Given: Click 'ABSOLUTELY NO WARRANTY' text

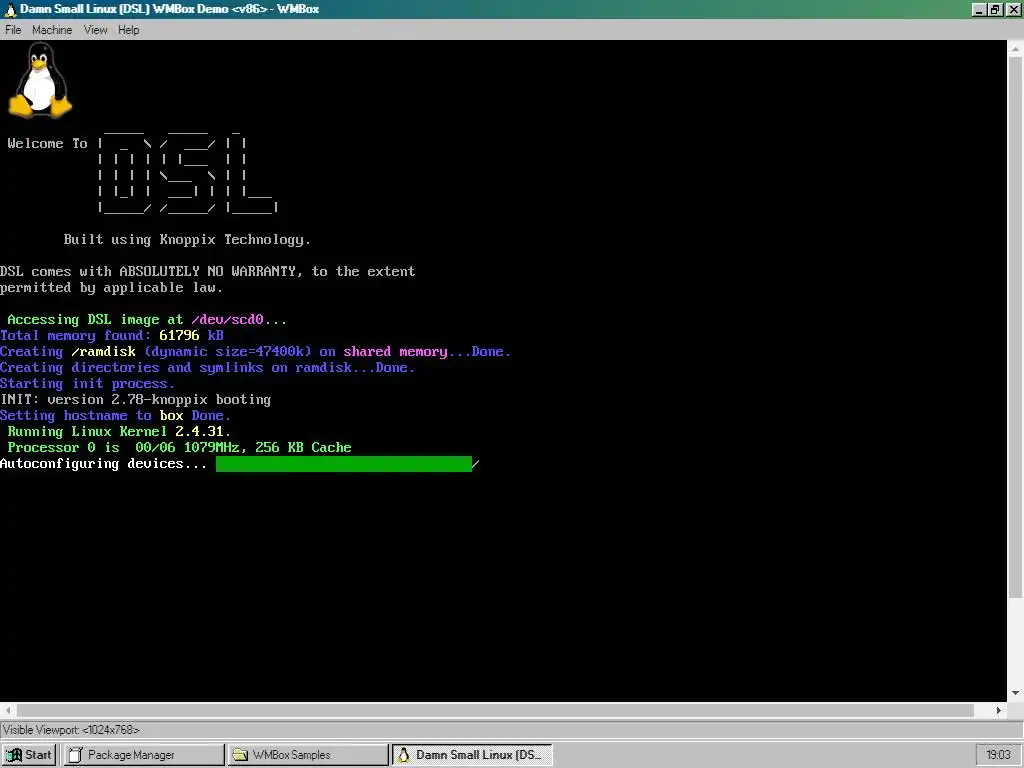Looking at the screenshot, I should [x=208, y=271].
